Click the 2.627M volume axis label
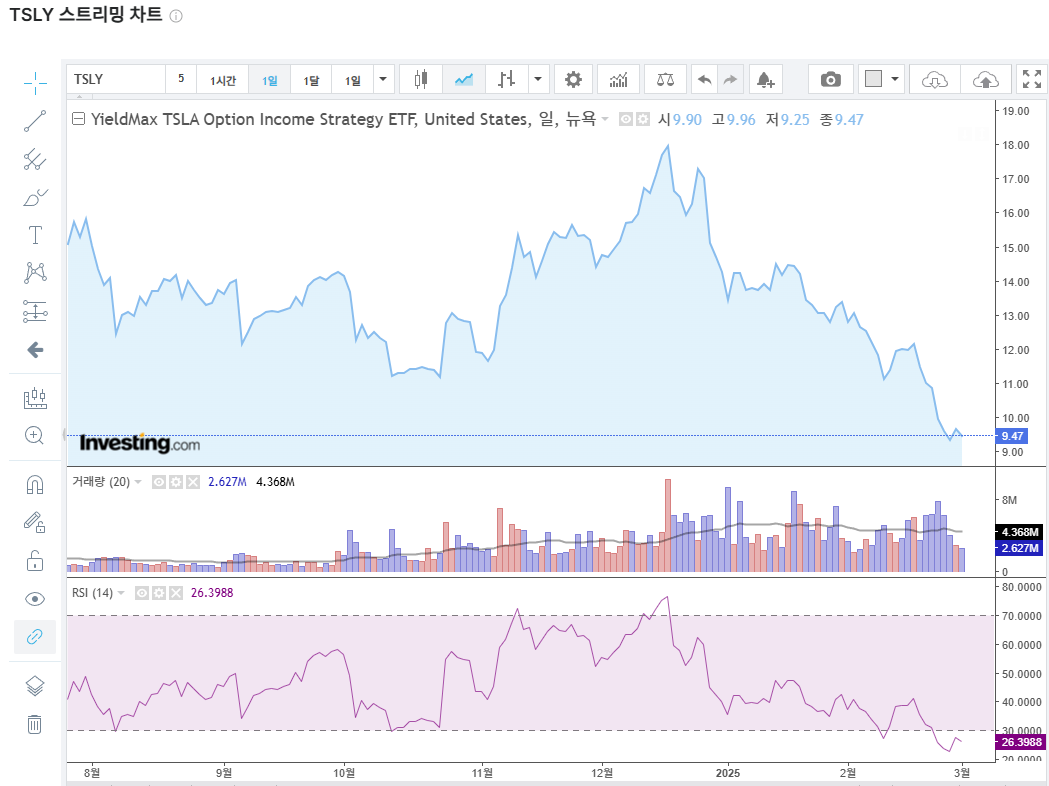 (x=1019, y=548)
